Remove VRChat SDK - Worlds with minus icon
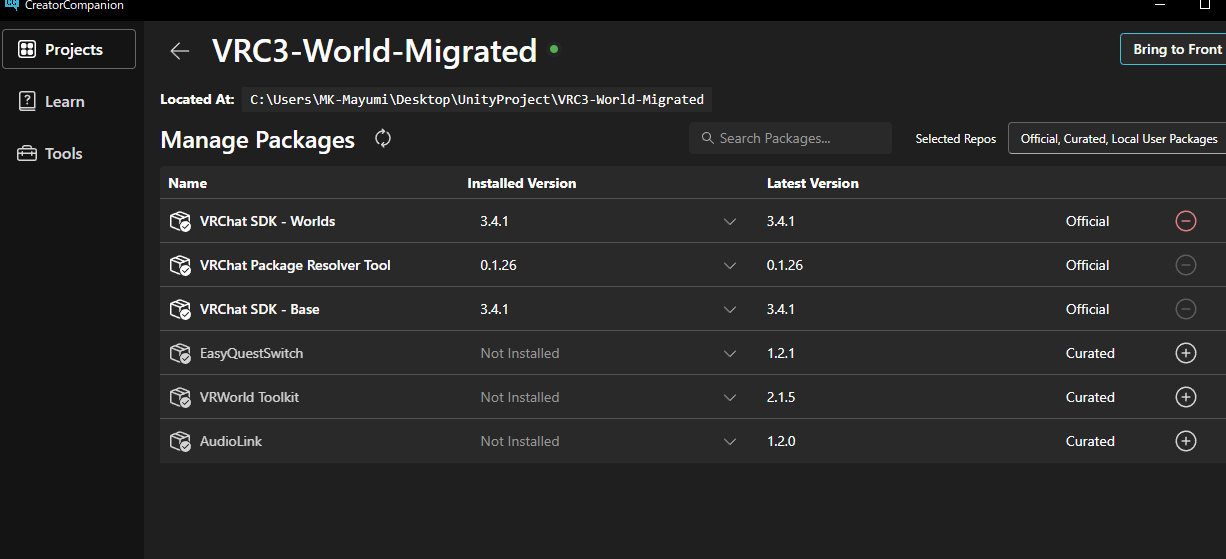This screenshot has height=559, width=1226. (1186, 221)
